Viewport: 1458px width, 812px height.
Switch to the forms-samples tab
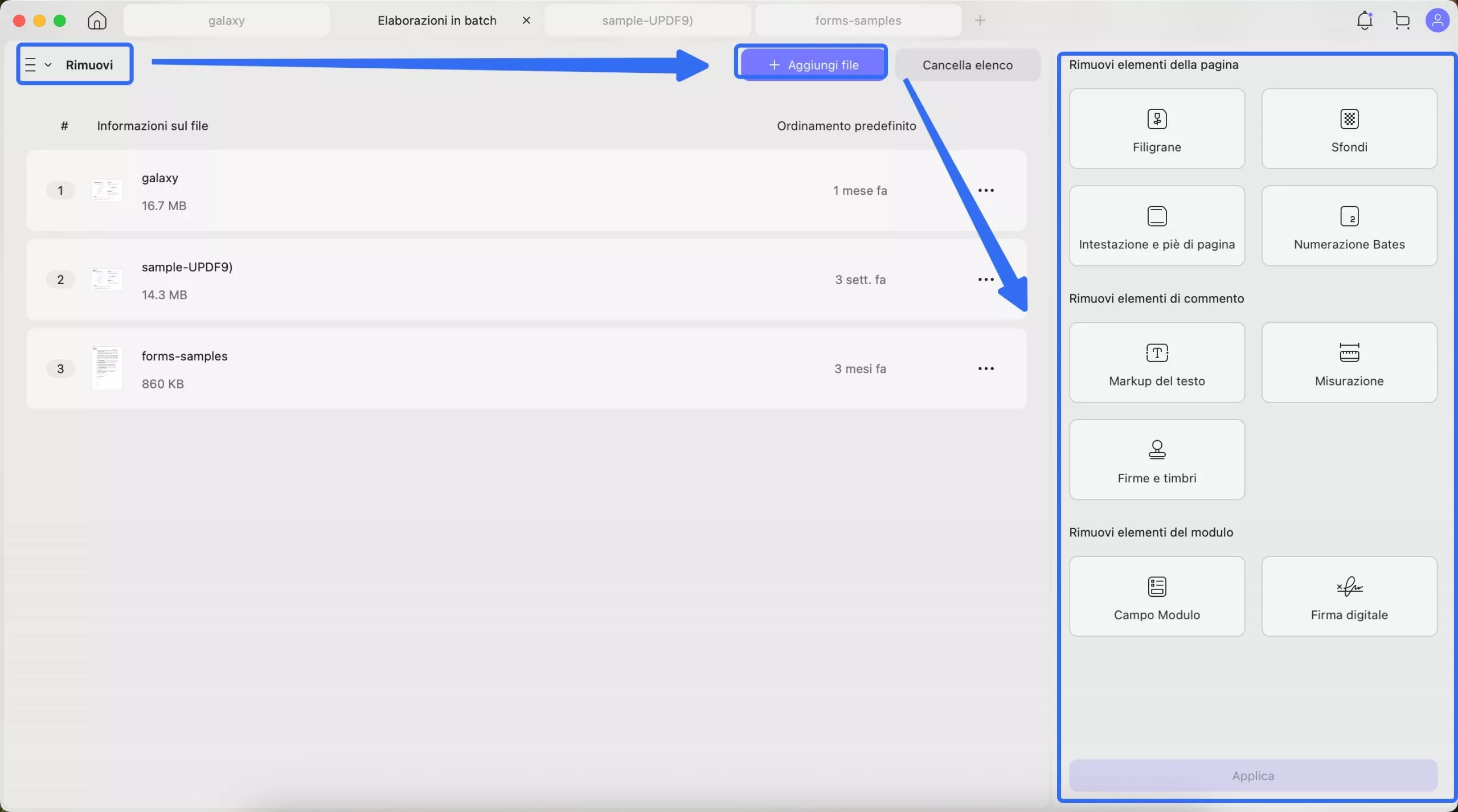pos(858,20)
